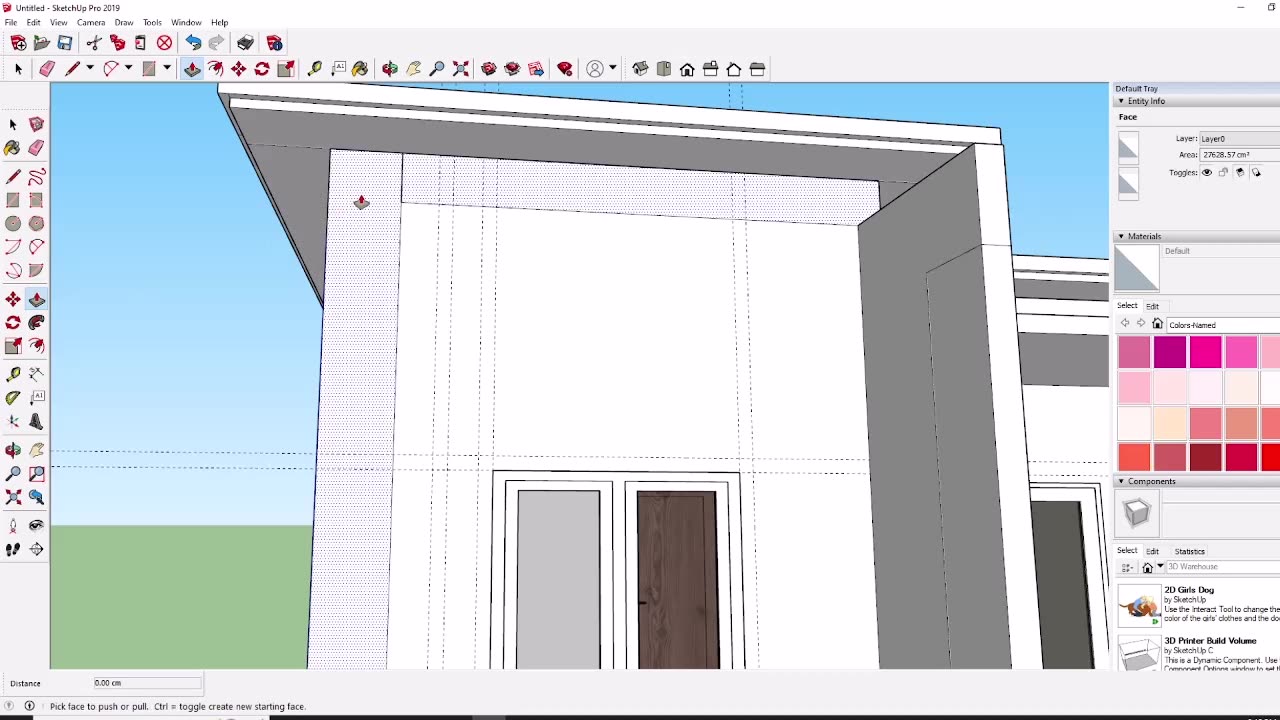Select the Section Plane tool at the bottom of the left toolbar
The width and height of the screenshot is (1280, 720).
36,549
